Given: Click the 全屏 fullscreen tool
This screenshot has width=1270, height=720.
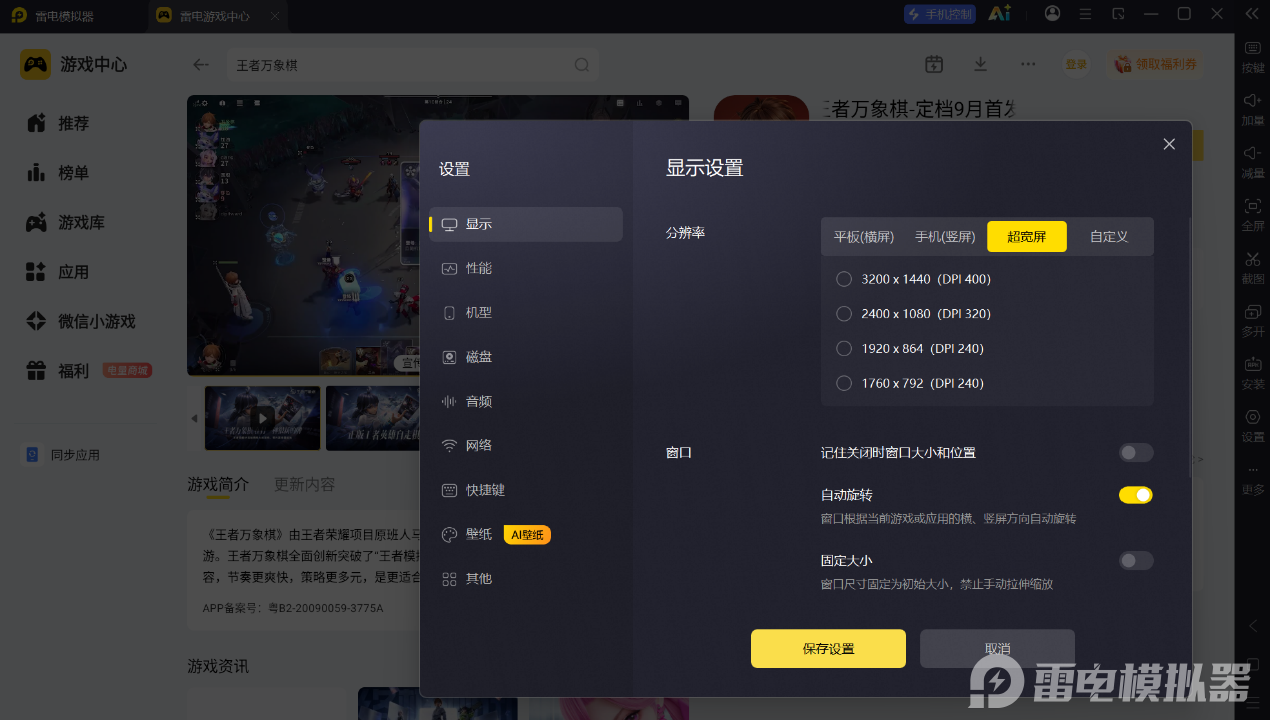Looking at the screenshot, I should [x=1252, y=214].
